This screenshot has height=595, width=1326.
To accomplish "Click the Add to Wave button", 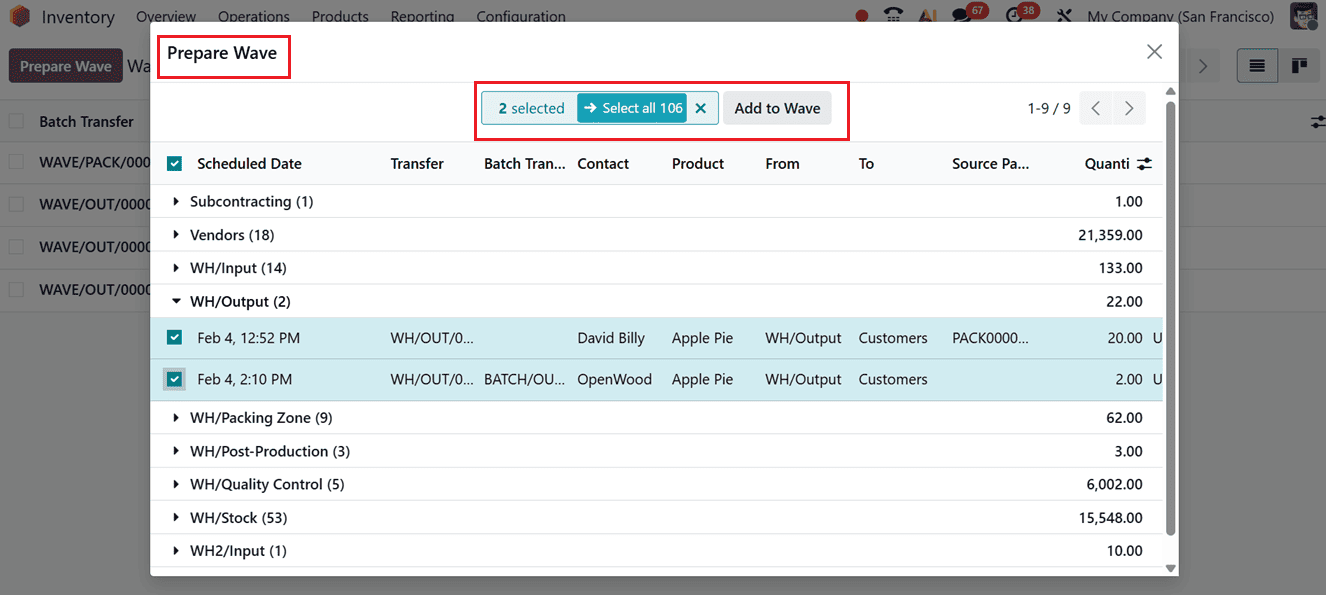I will coord(777,108).
